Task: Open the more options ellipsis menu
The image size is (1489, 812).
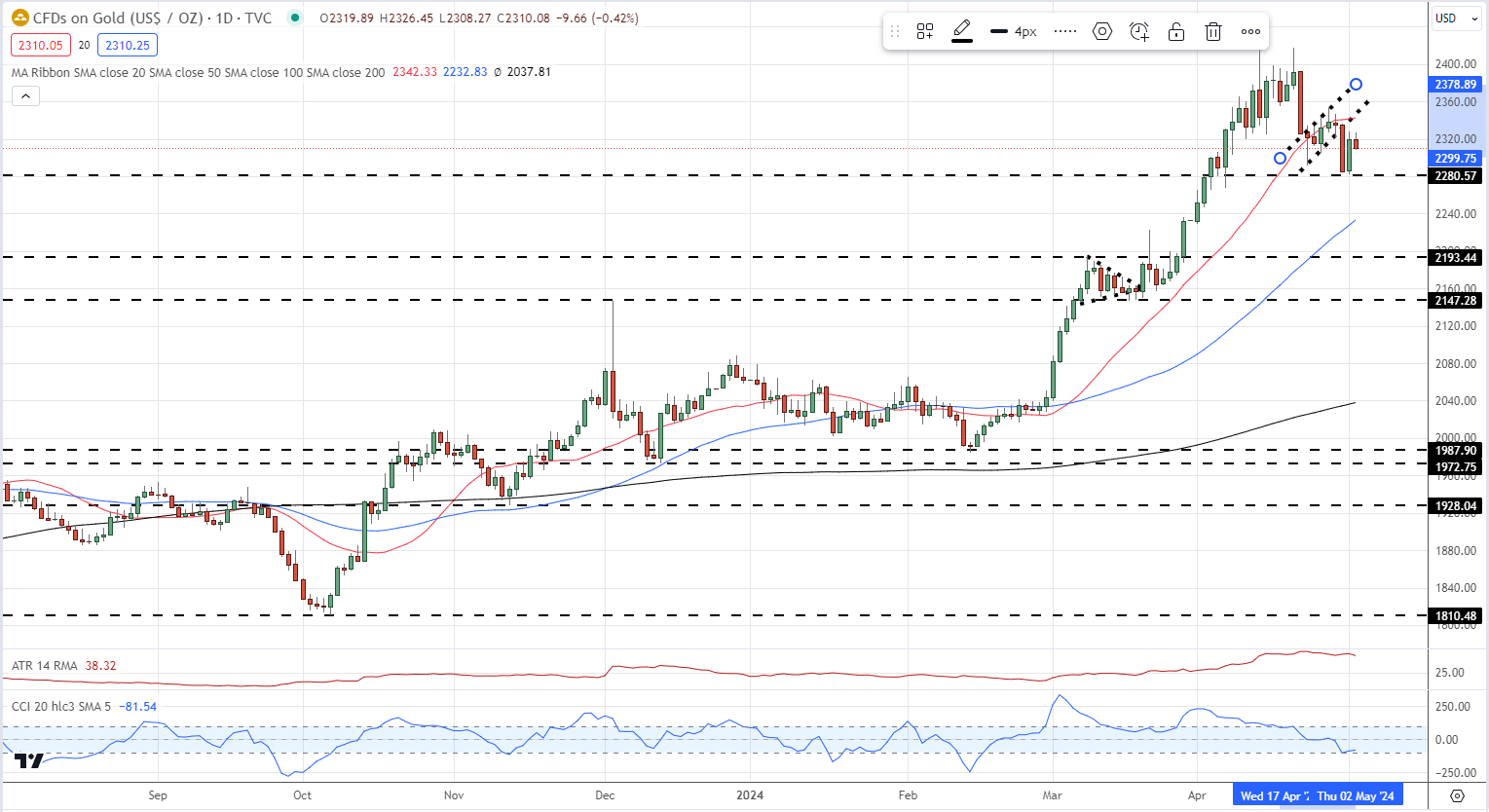Action: point(1251,31)
